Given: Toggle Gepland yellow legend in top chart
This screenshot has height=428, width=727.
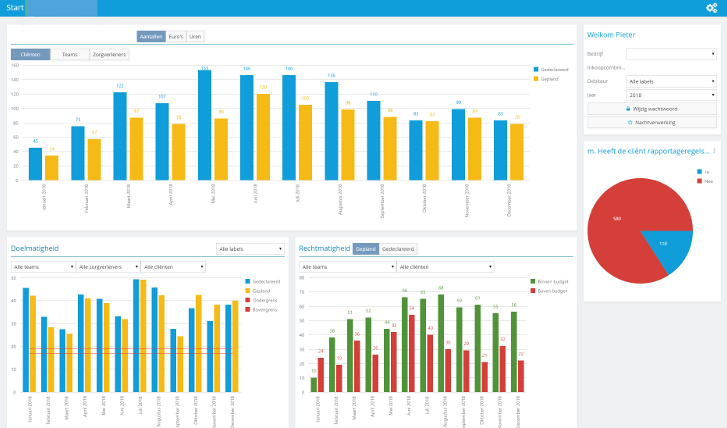Looking at the screenshot, I should coord(536,79).
